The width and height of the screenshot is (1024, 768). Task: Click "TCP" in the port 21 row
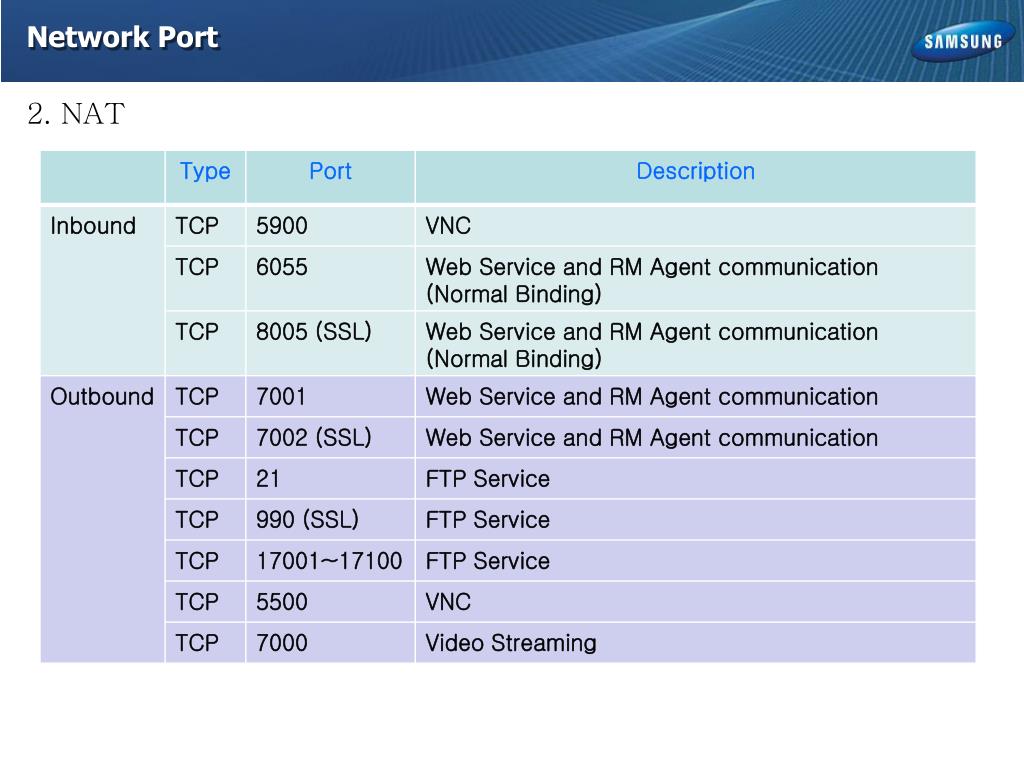coord(197,479)
